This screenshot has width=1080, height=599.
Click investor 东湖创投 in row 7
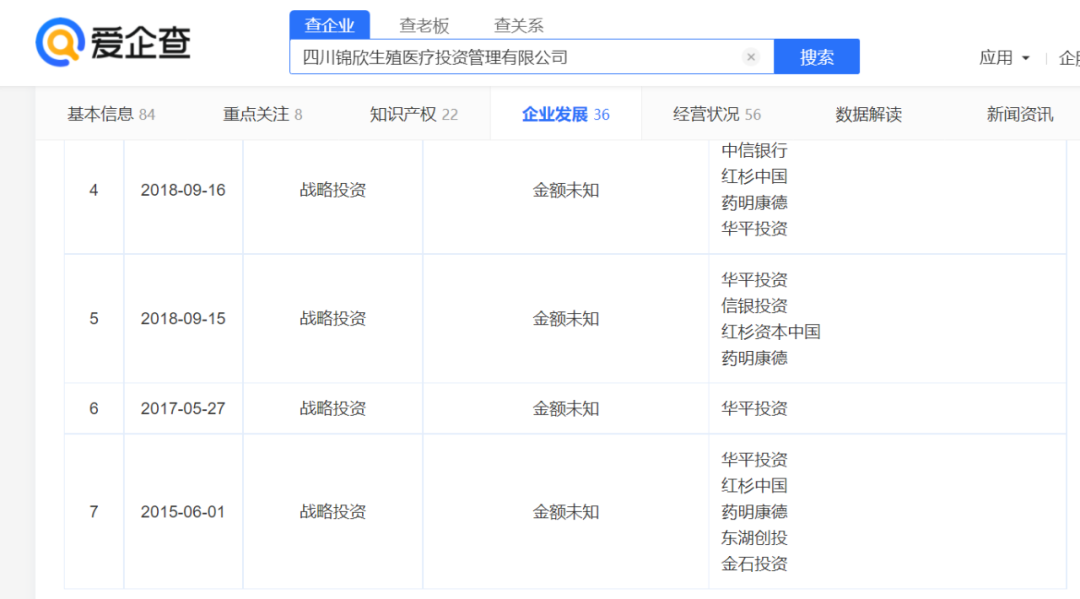click(x=754, y=538)
